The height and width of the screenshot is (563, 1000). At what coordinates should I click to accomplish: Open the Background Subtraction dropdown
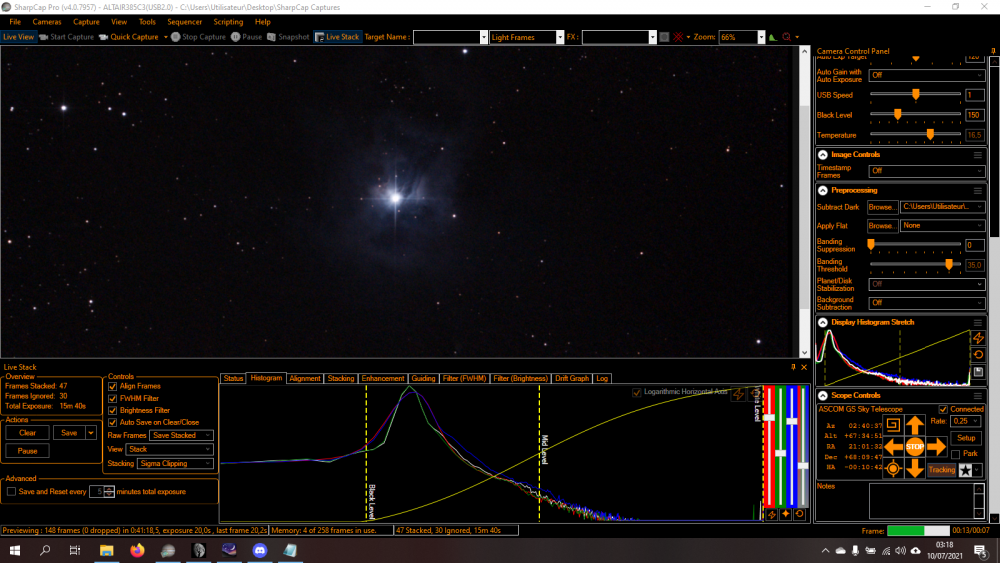927,303
